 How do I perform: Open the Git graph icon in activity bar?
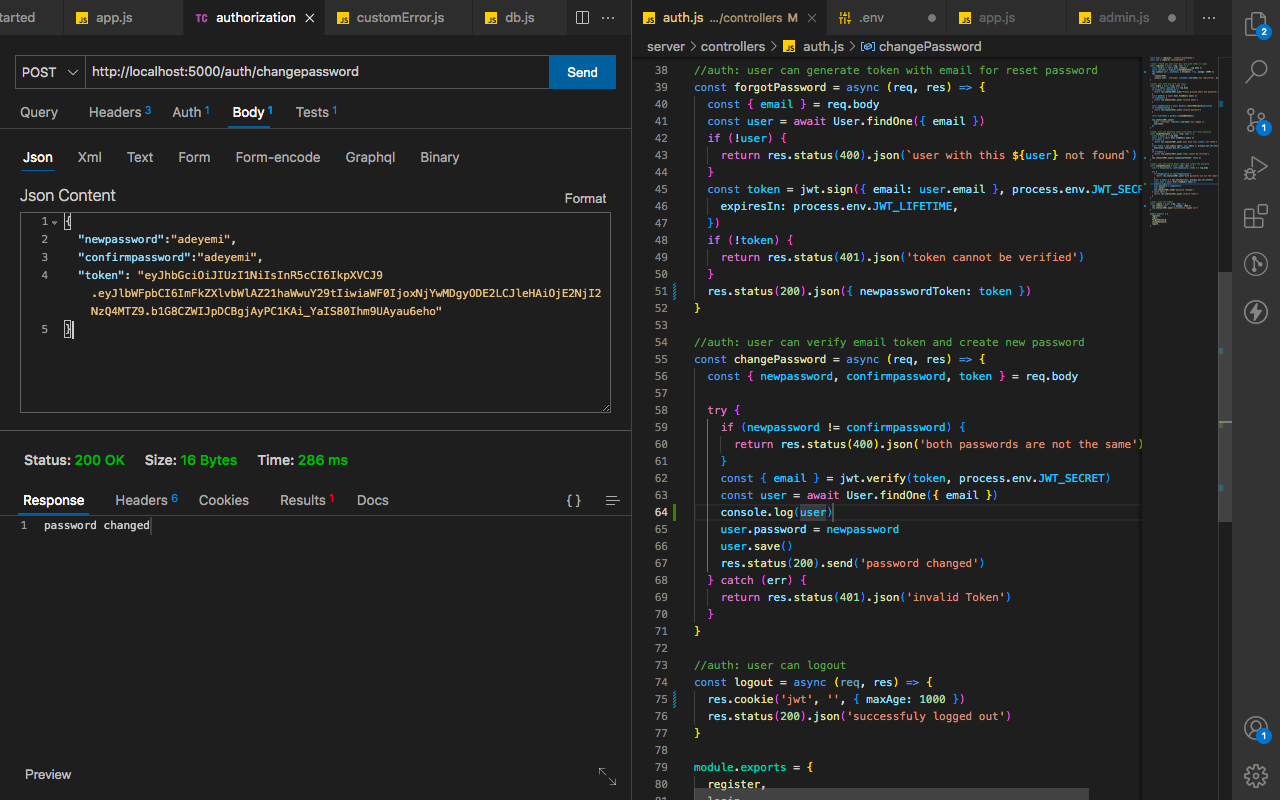(x=1256, y=265)
